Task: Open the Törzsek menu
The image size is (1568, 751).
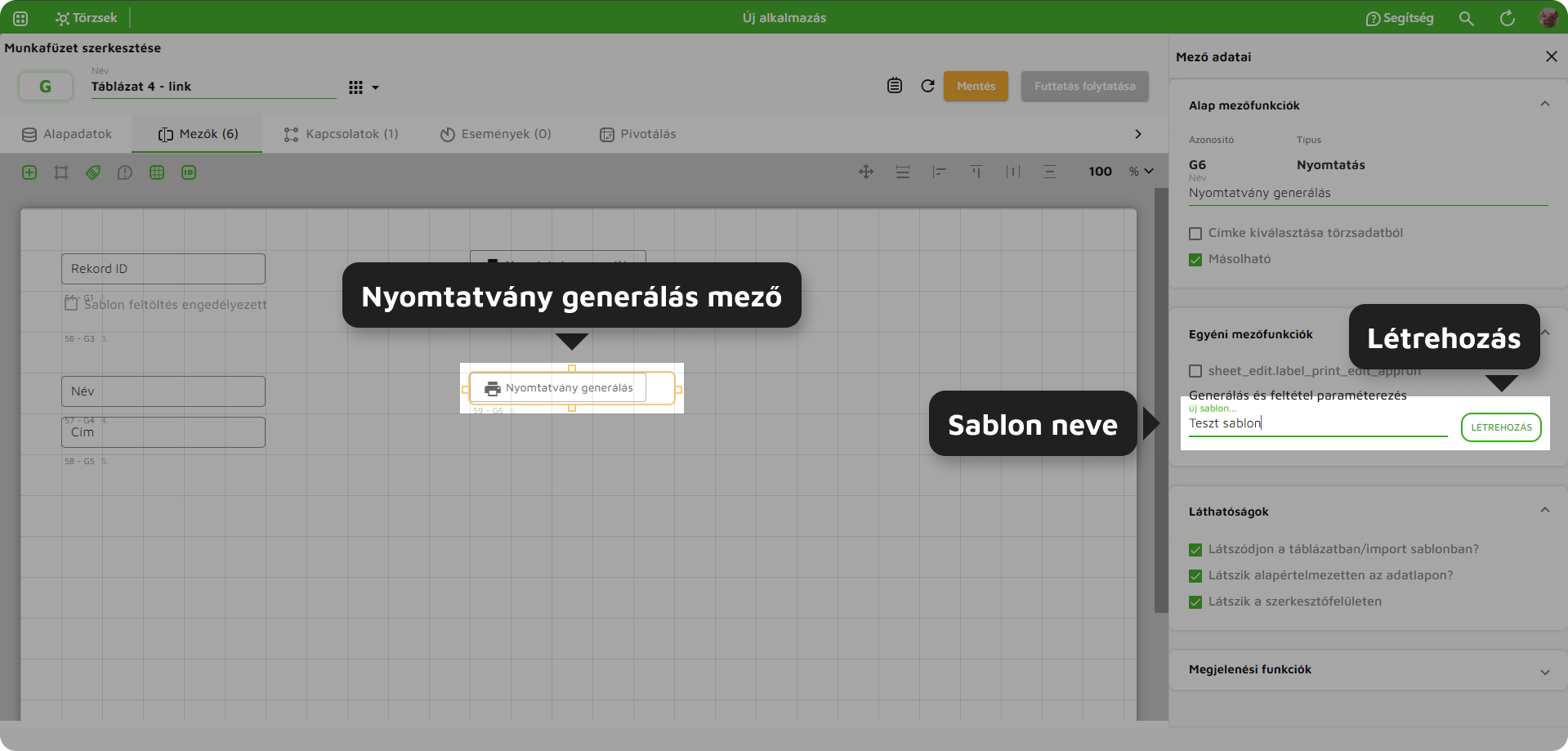Action: point(87,18)
